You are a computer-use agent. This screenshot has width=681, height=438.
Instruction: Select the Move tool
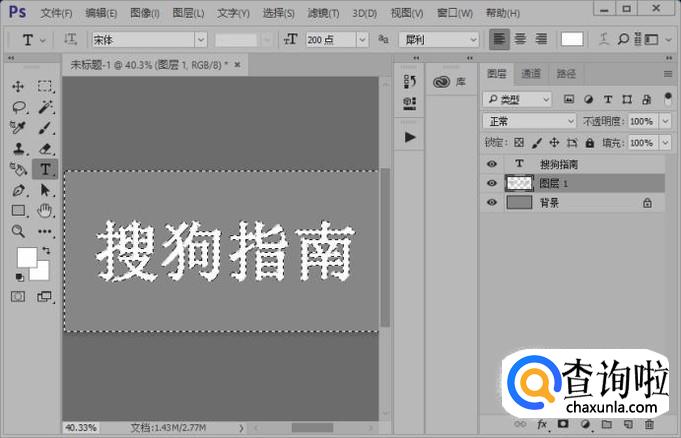coord(18,86)
